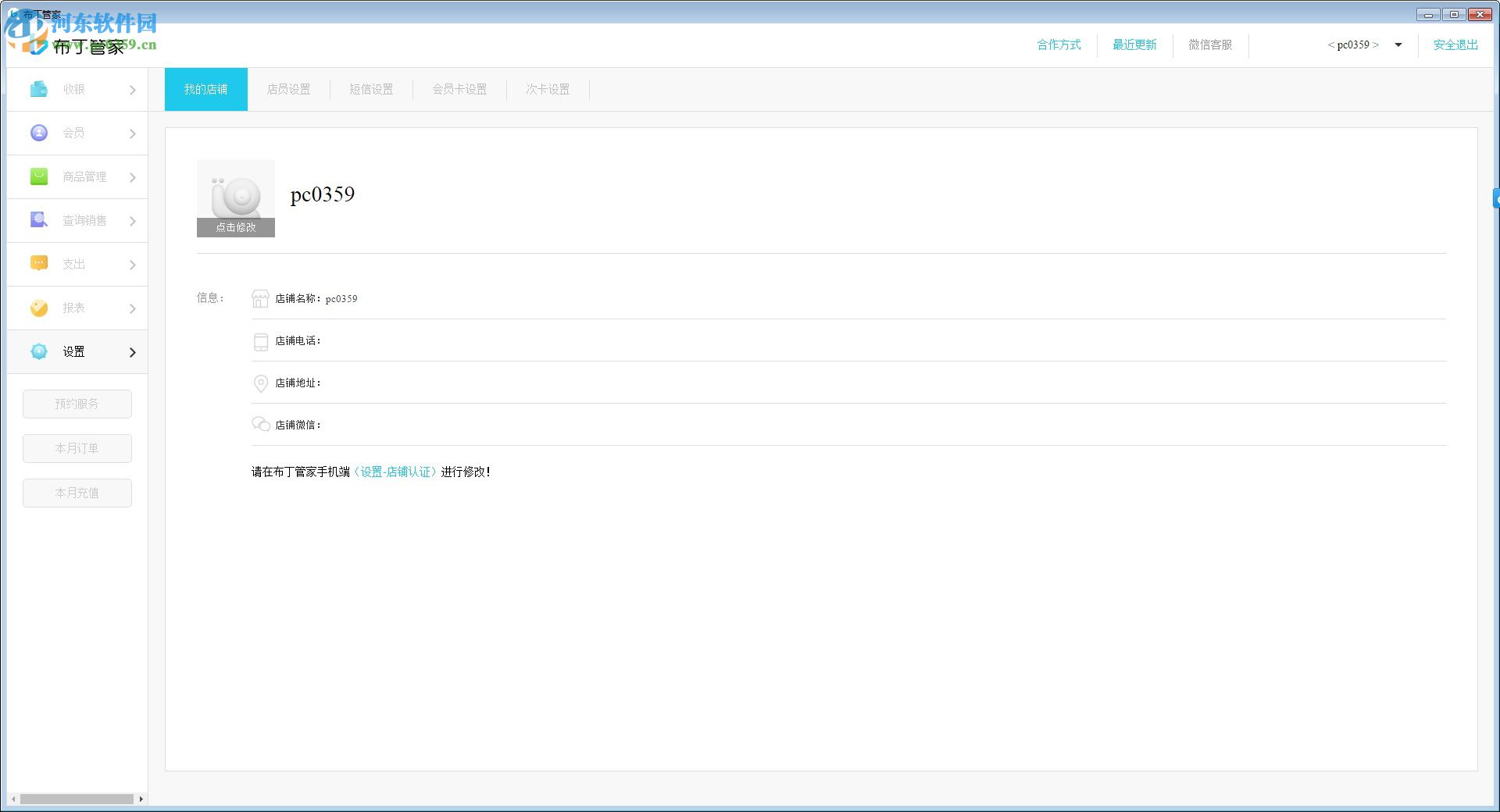Switch to the 会员卡设置 tab
This screenshot has width=1500, height=812.
click(x=460, y=89)
